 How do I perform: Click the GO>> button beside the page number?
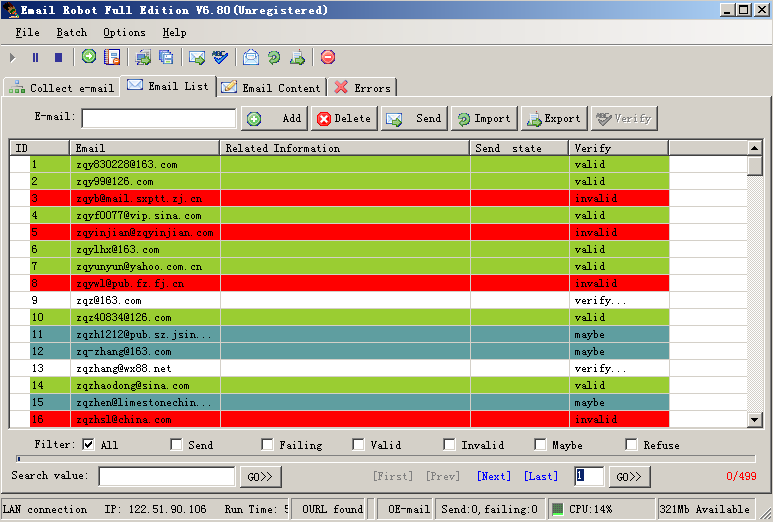[630, 477]
